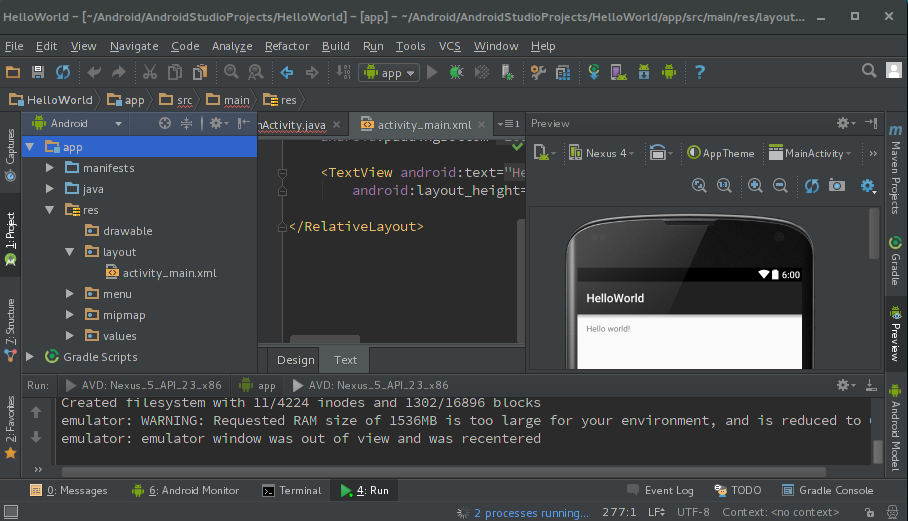The width and height of the screenshot is (908, 521).
Task: Toggle the Favorites side panel
Action: coord(10,428)
